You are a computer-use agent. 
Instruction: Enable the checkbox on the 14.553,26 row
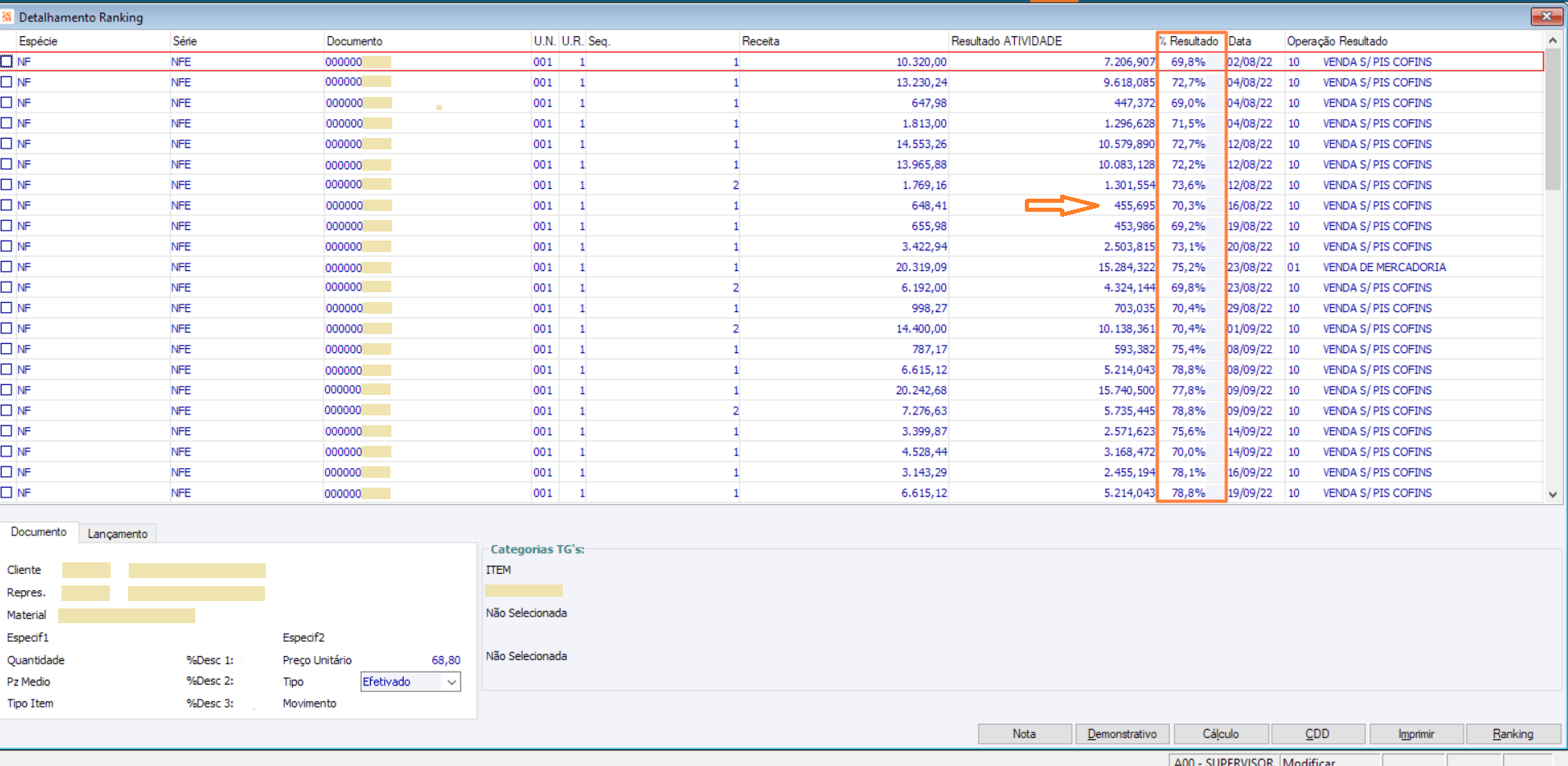click(7, 144)
